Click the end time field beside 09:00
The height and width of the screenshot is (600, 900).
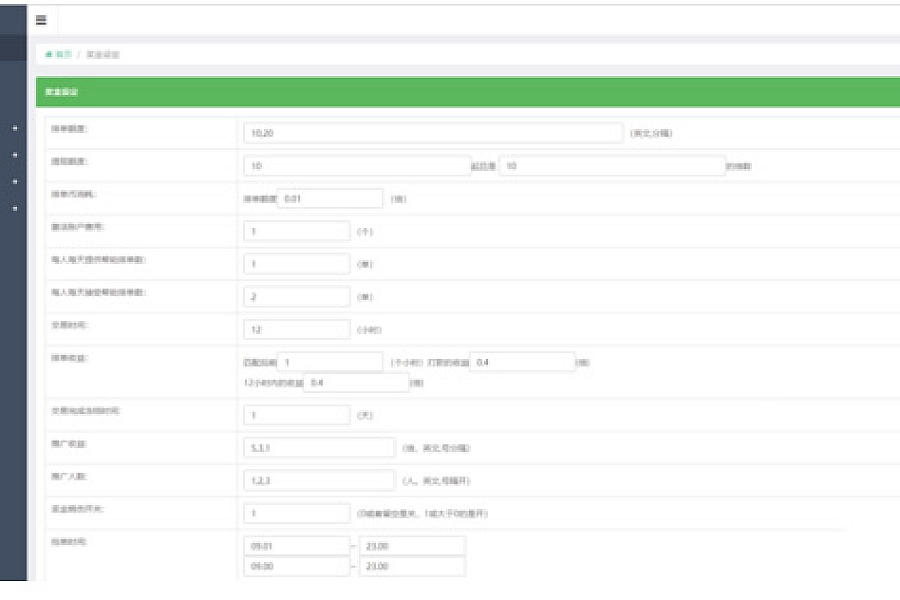point(412,566)
